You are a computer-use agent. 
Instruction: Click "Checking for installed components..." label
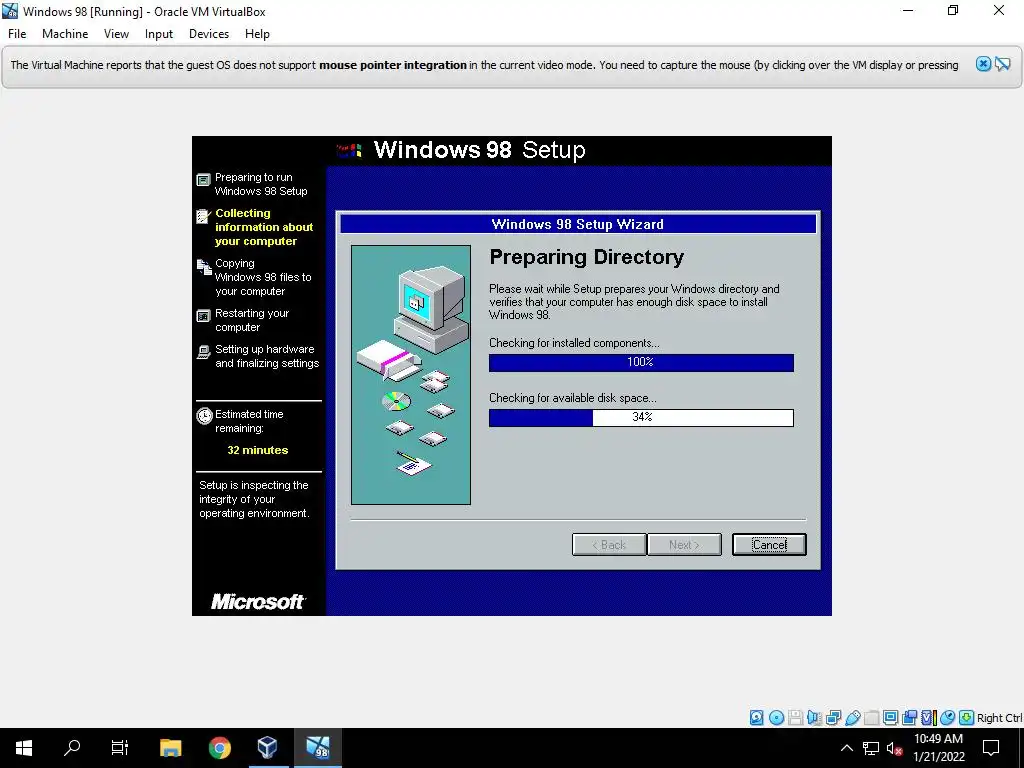pyautogui.click(x=574, y=343)
